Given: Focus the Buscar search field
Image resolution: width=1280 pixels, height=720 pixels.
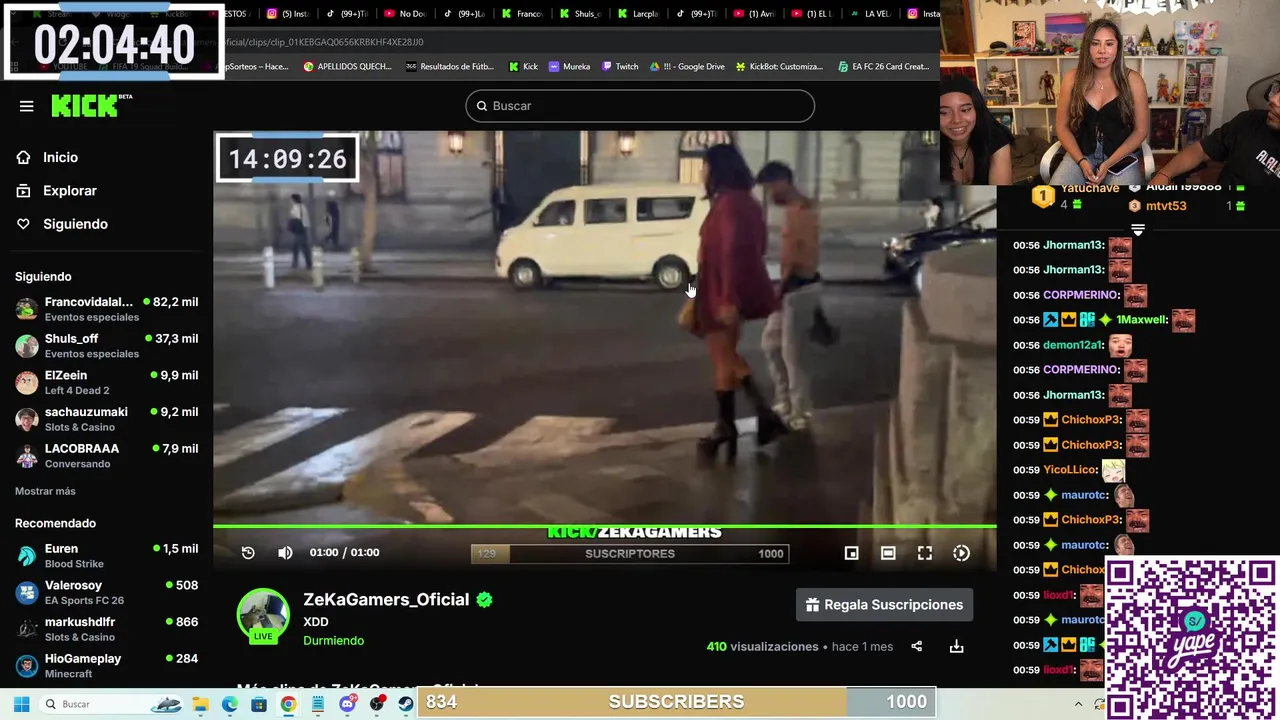Looking at the screenshot, I should (x=640, y=106).
